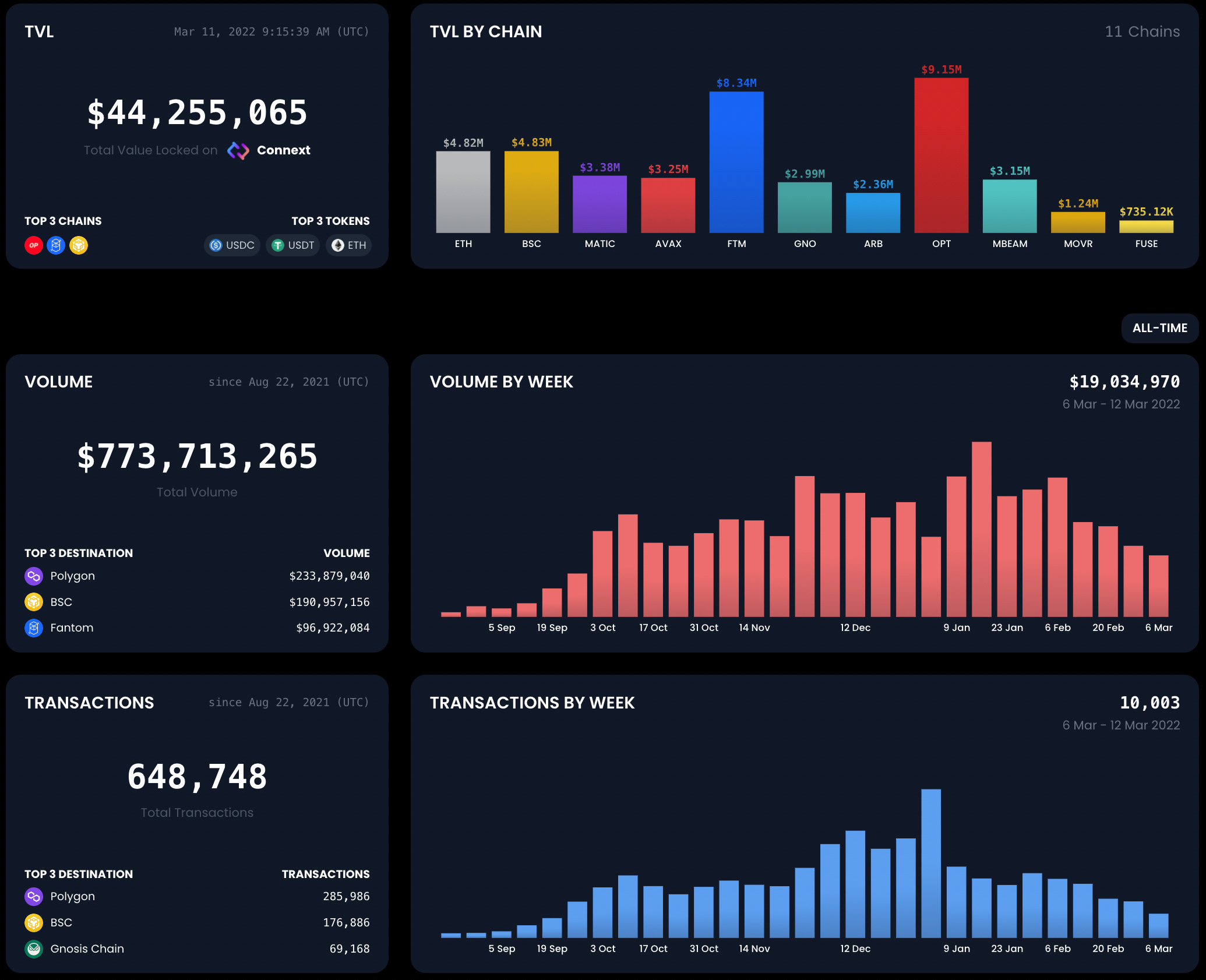Screen dimensions: 1206x980
Task: Click the Fantom icon under Top 3 Chains
Action: (x=56, y=245)
